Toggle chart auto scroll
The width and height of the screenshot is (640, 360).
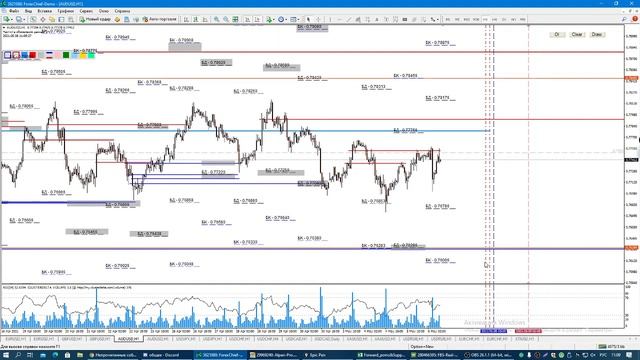247,19
